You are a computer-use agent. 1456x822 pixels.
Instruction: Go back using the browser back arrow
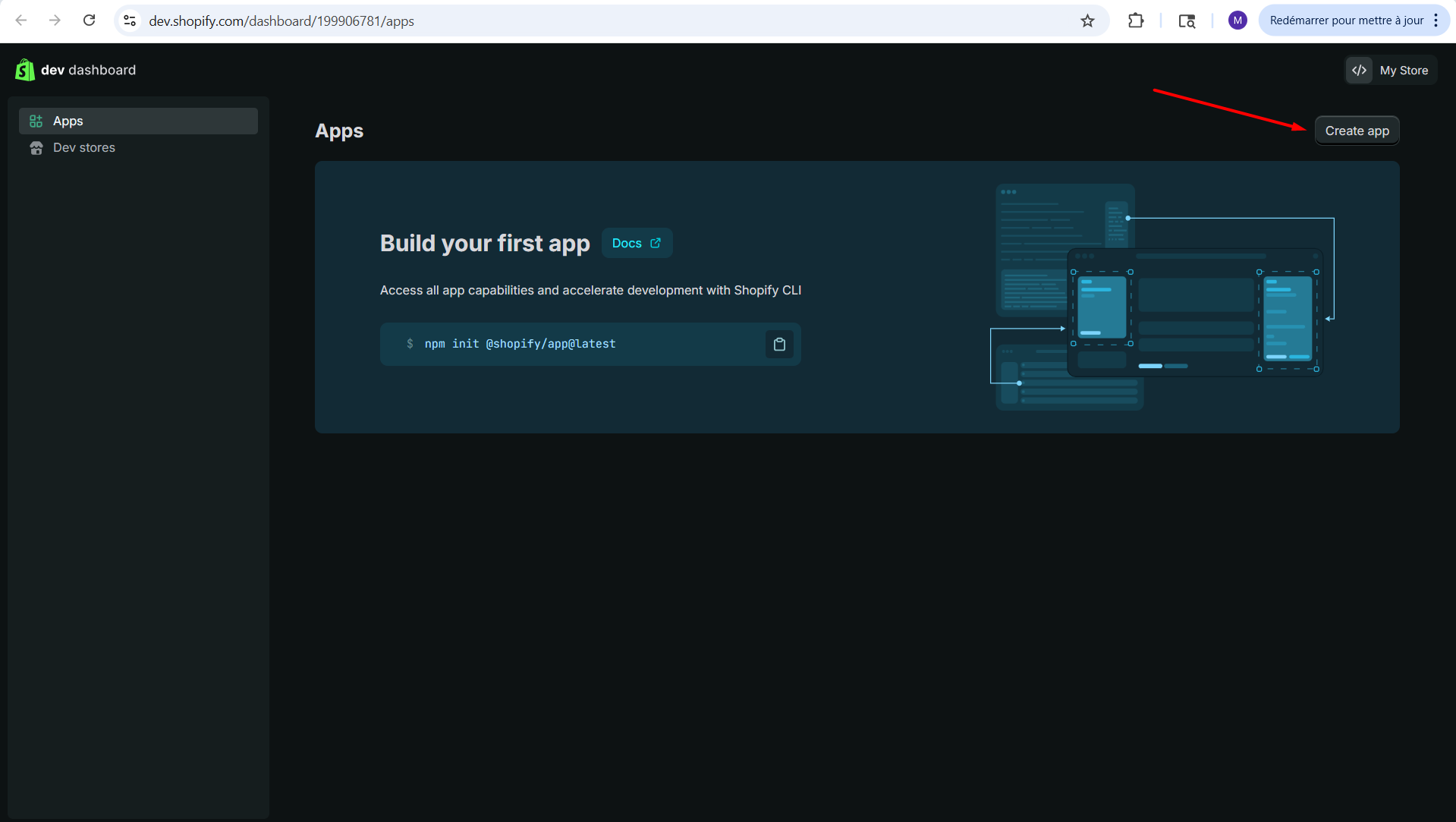coord(21,20)
